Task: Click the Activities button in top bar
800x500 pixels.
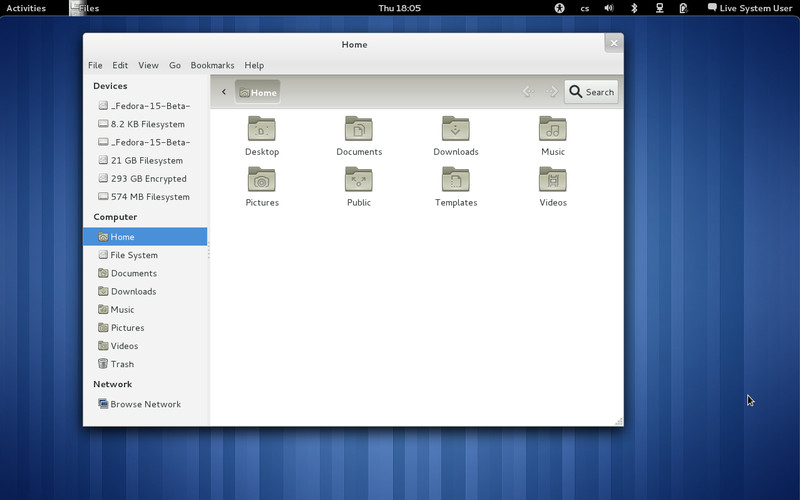Action: pyautogui.click(x=26, y=8)
